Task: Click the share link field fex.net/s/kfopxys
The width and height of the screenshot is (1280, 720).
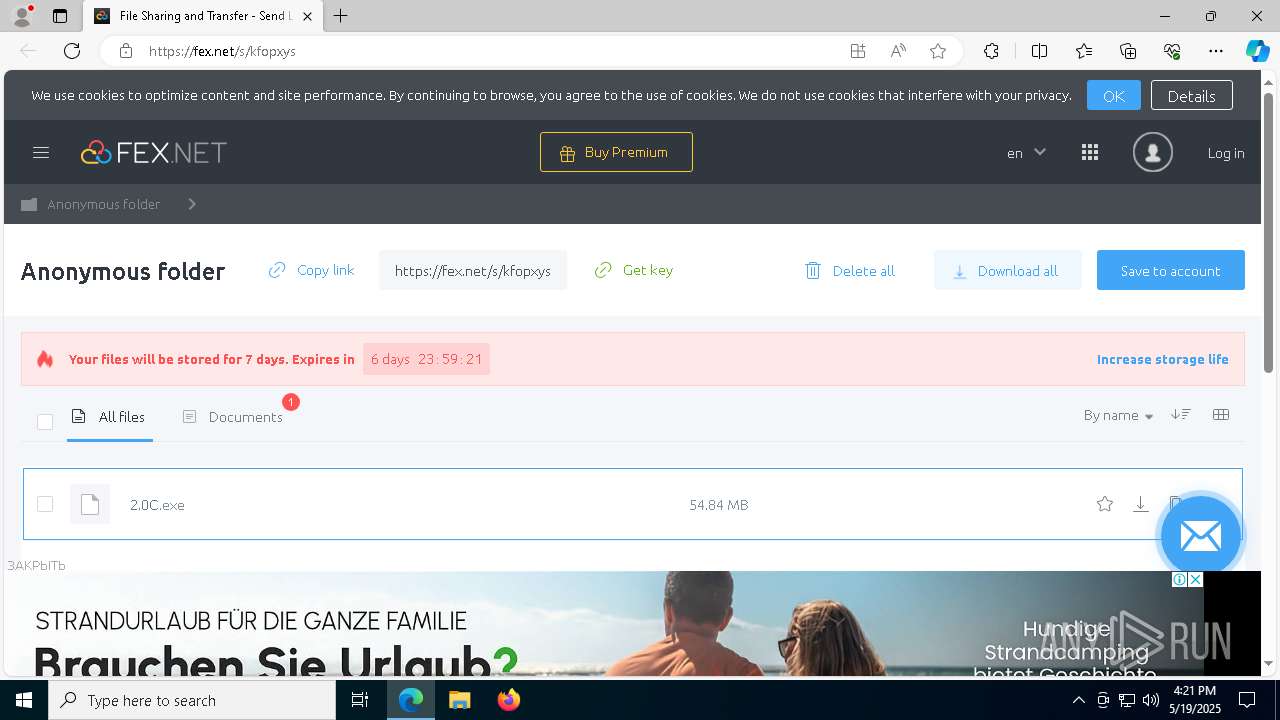Action: [x=472, y=270]
